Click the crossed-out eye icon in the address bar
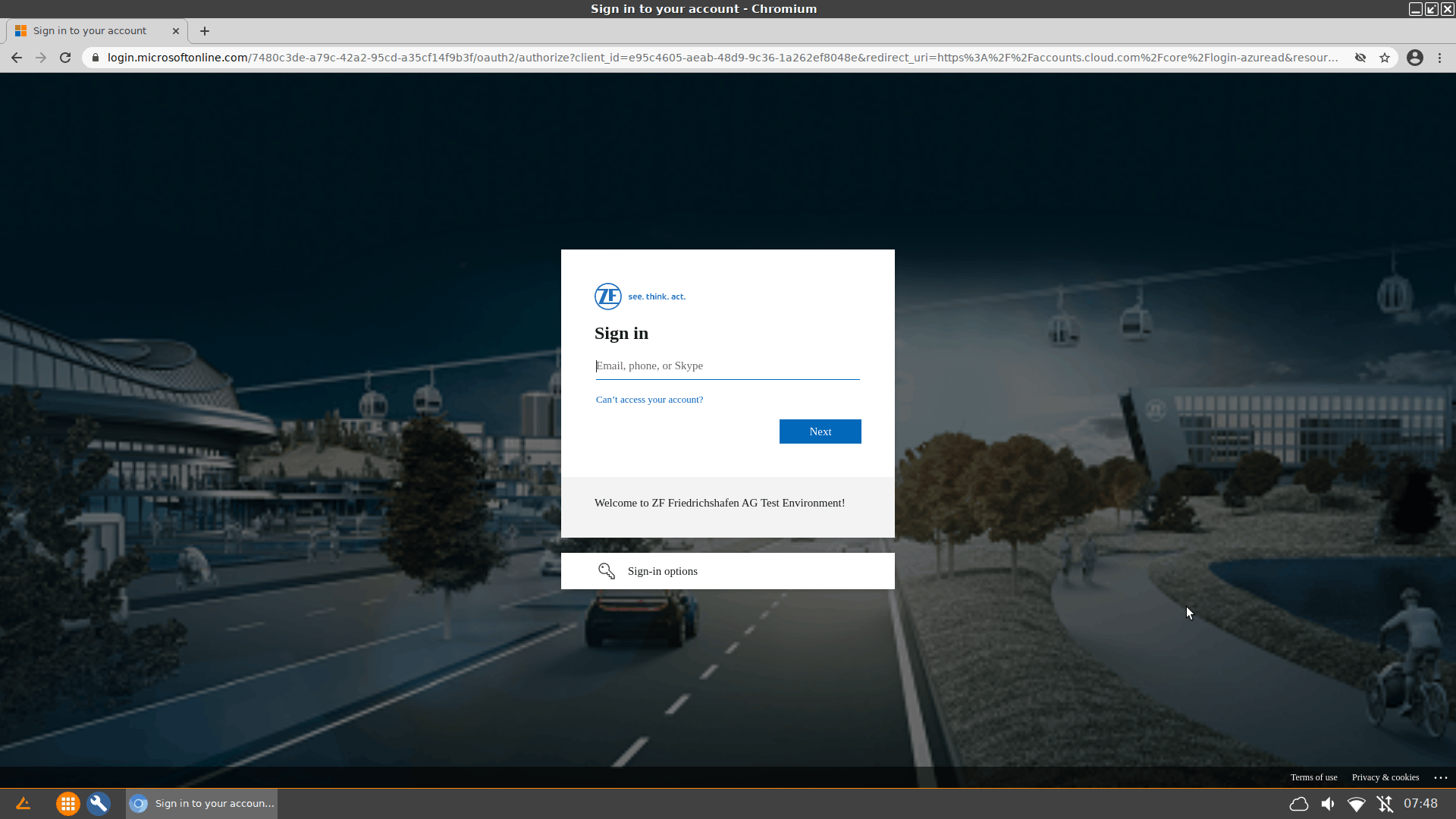The width and height of the screenshot is (1456, 819). (1360, 58)
